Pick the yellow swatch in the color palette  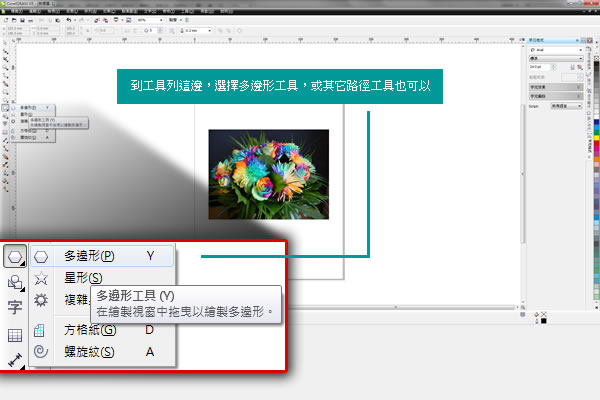[596, 138]
